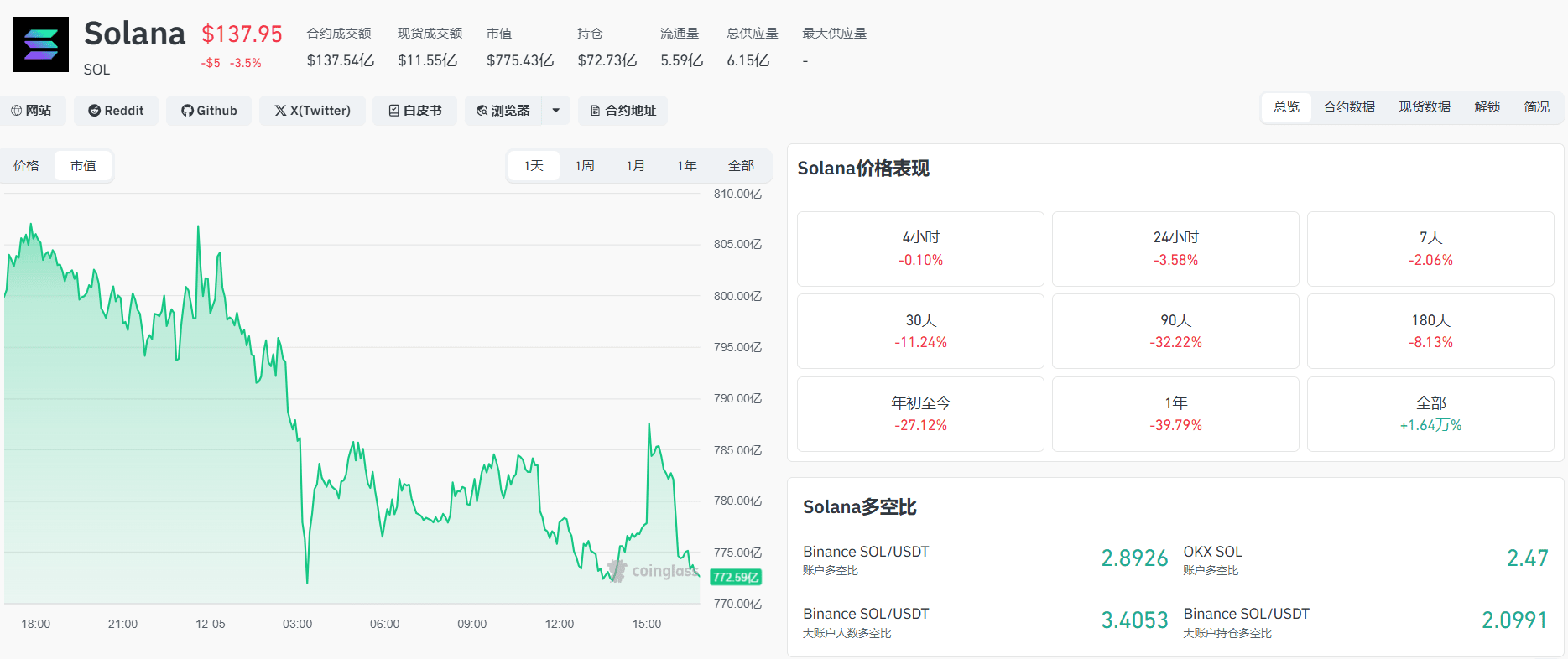Open the 浏览器 block explorer

[503, 111]
